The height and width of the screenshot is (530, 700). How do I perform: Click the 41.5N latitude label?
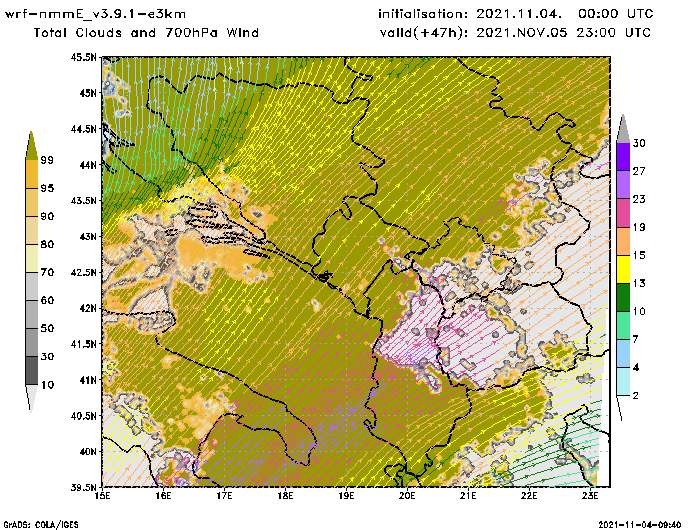83,344
